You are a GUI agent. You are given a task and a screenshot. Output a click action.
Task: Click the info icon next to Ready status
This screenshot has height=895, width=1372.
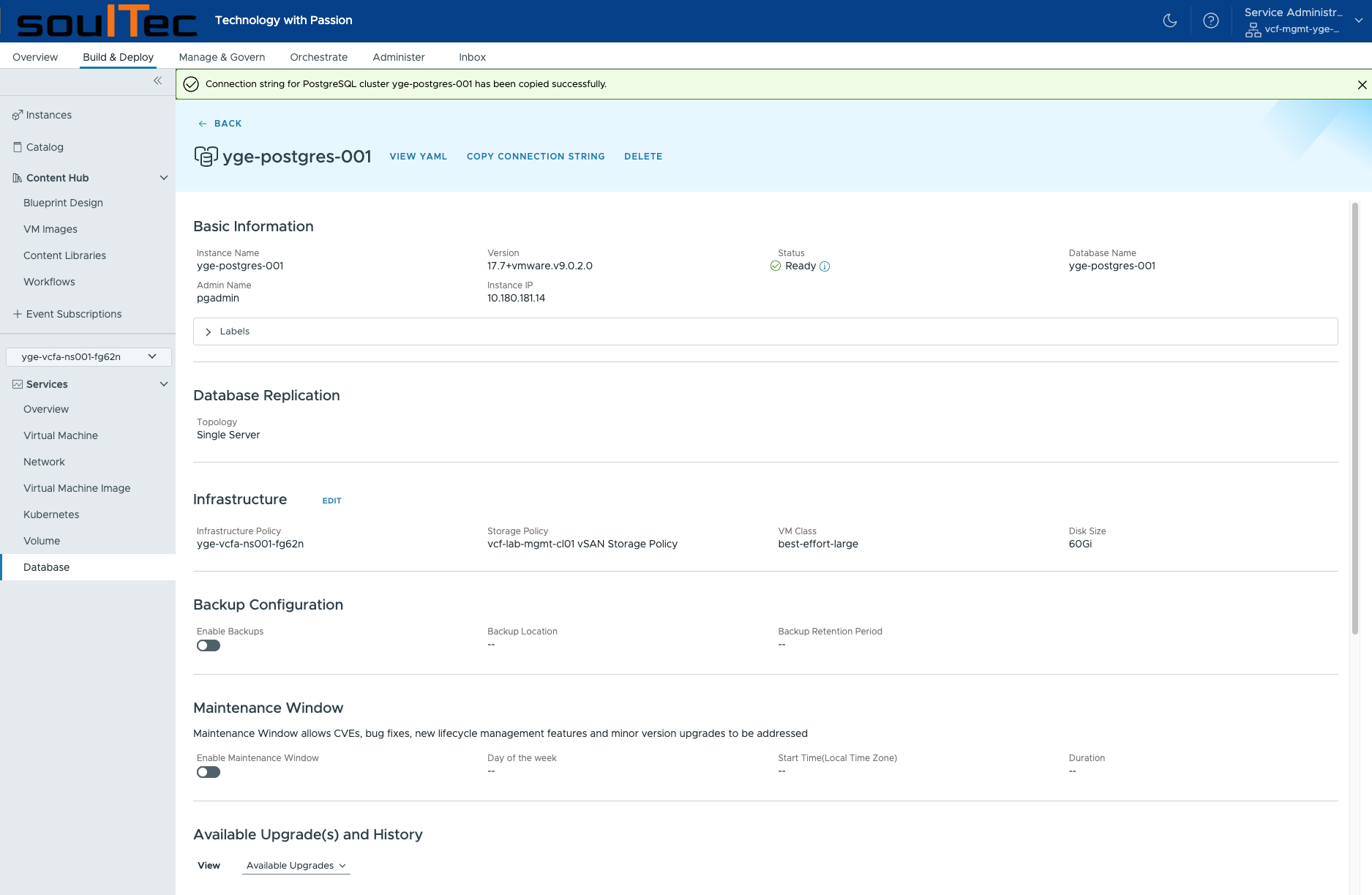824,266
